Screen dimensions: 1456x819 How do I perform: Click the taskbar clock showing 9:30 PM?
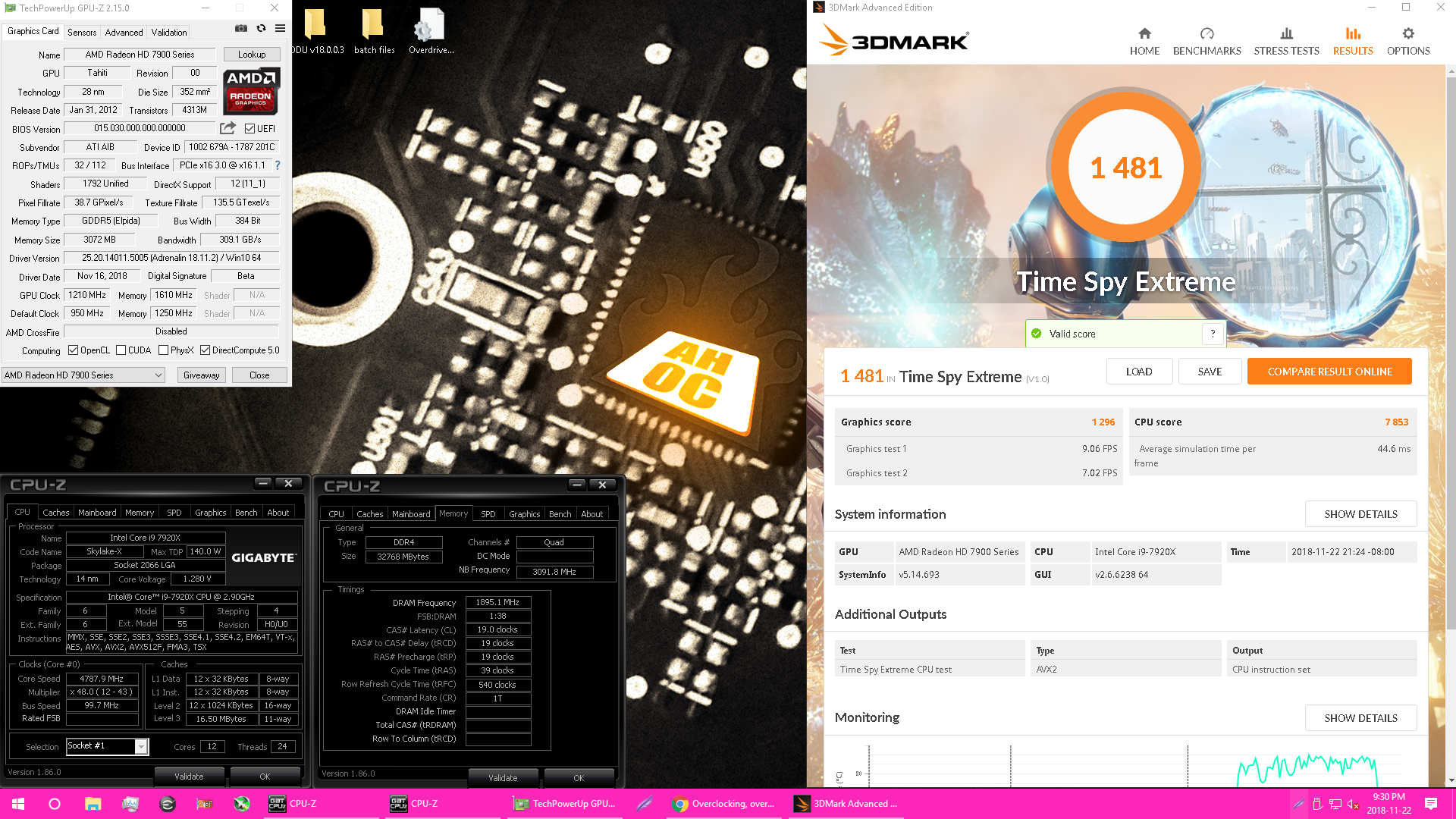click(x=1389, y=804)
